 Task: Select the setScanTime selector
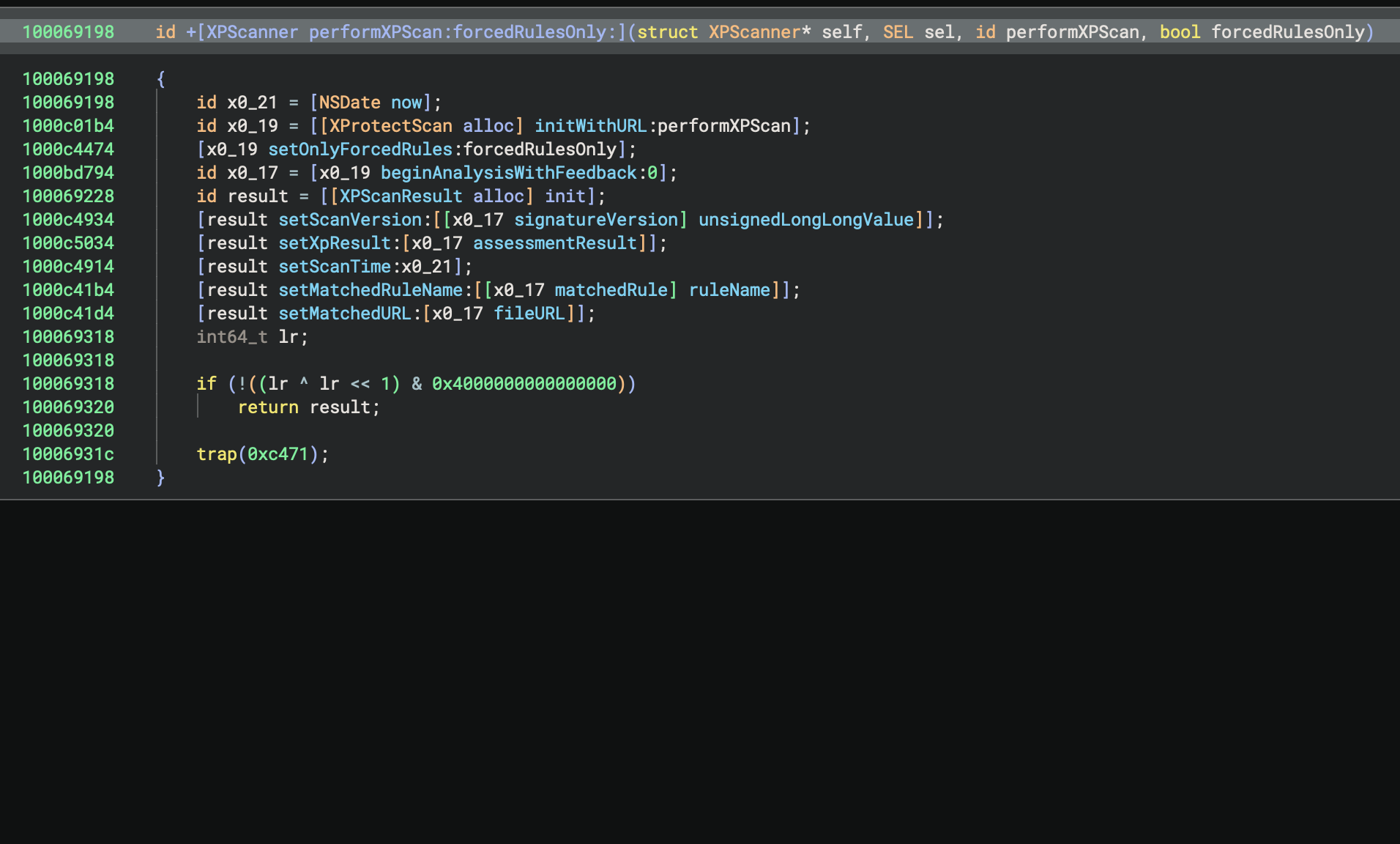point(335,267)
